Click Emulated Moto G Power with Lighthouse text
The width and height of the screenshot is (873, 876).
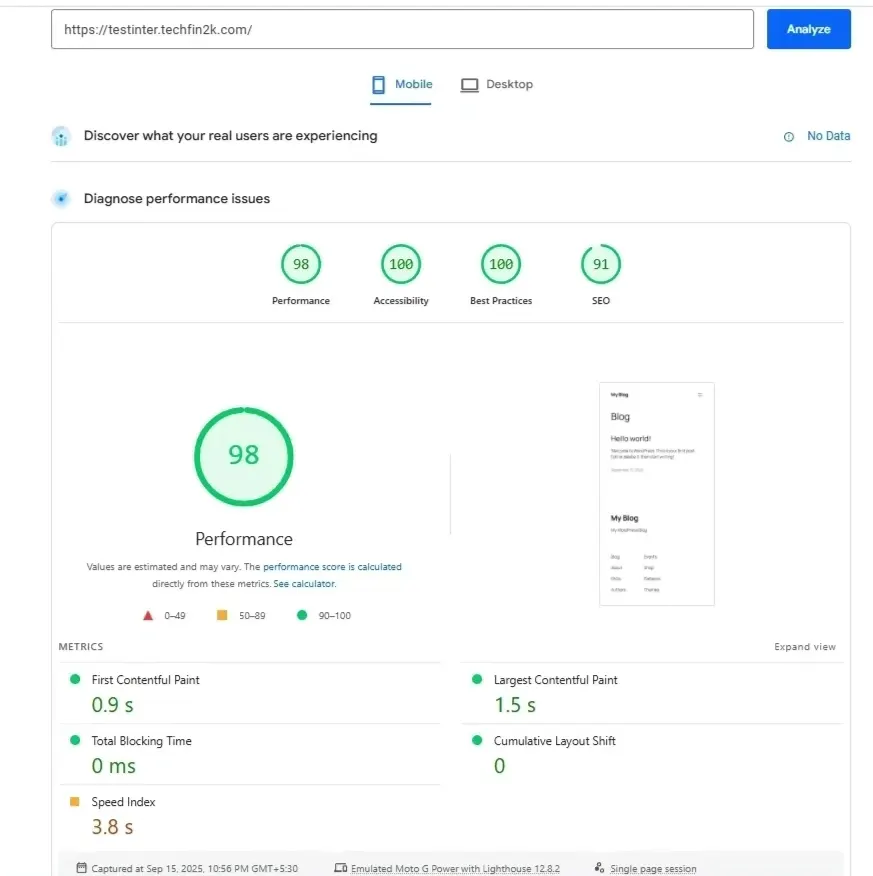(455, 869)
